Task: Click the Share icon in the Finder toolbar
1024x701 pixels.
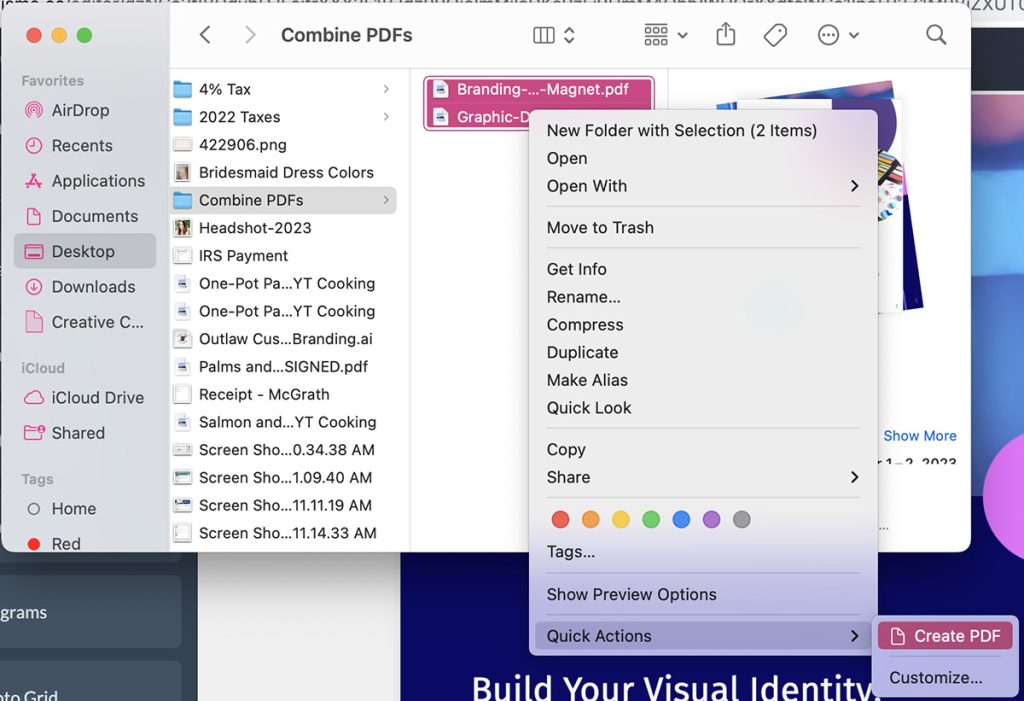Action: (x=724, y=34)
